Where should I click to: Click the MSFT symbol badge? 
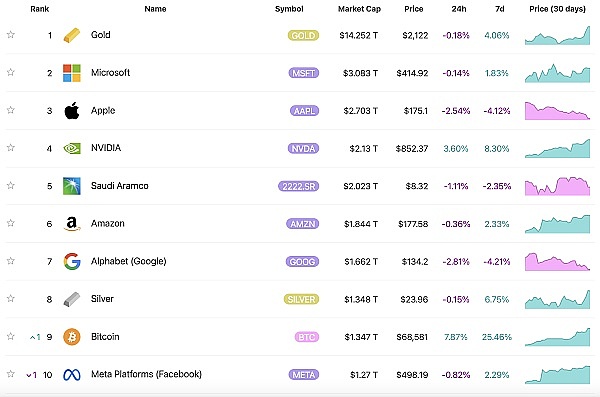(304, 73)
